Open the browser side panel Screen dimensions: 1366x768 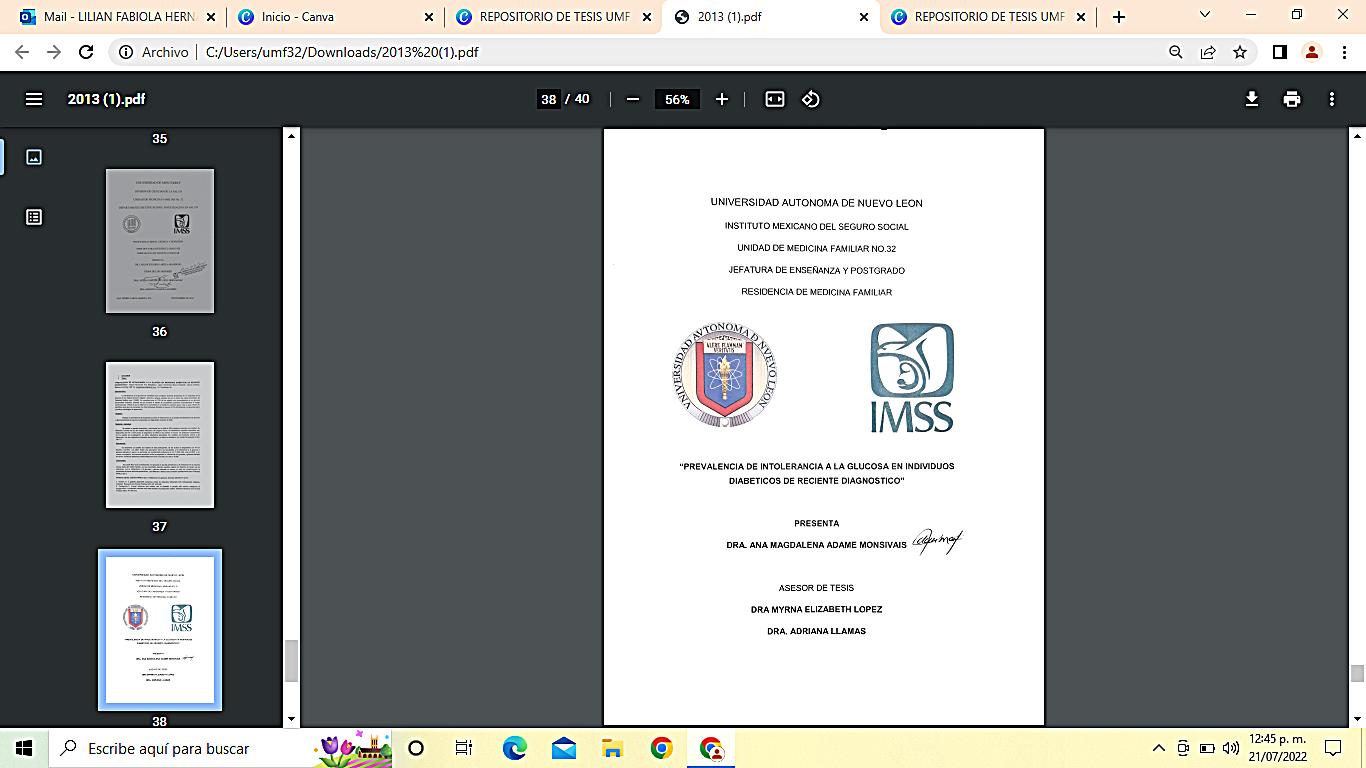click(1279, 52)
